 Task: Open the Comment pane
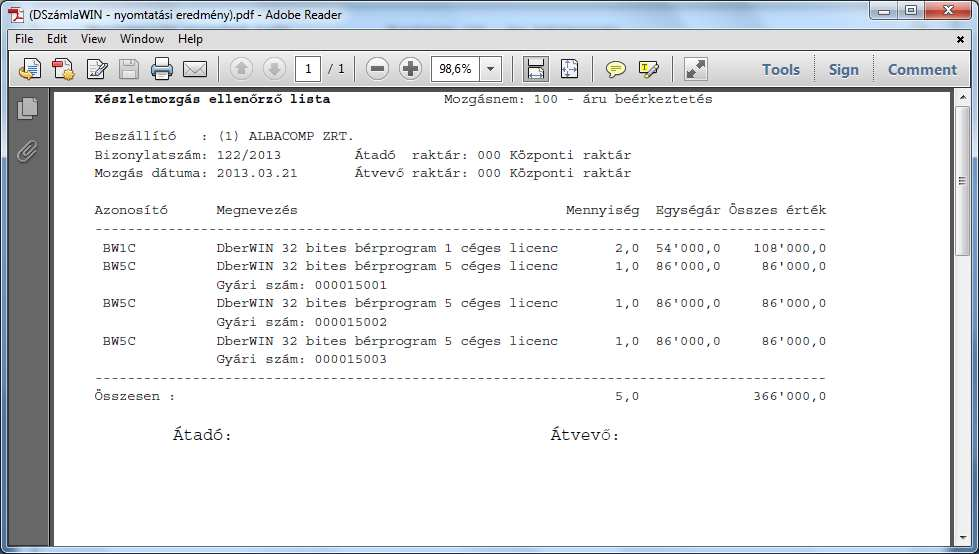click(x=922, y=69)
